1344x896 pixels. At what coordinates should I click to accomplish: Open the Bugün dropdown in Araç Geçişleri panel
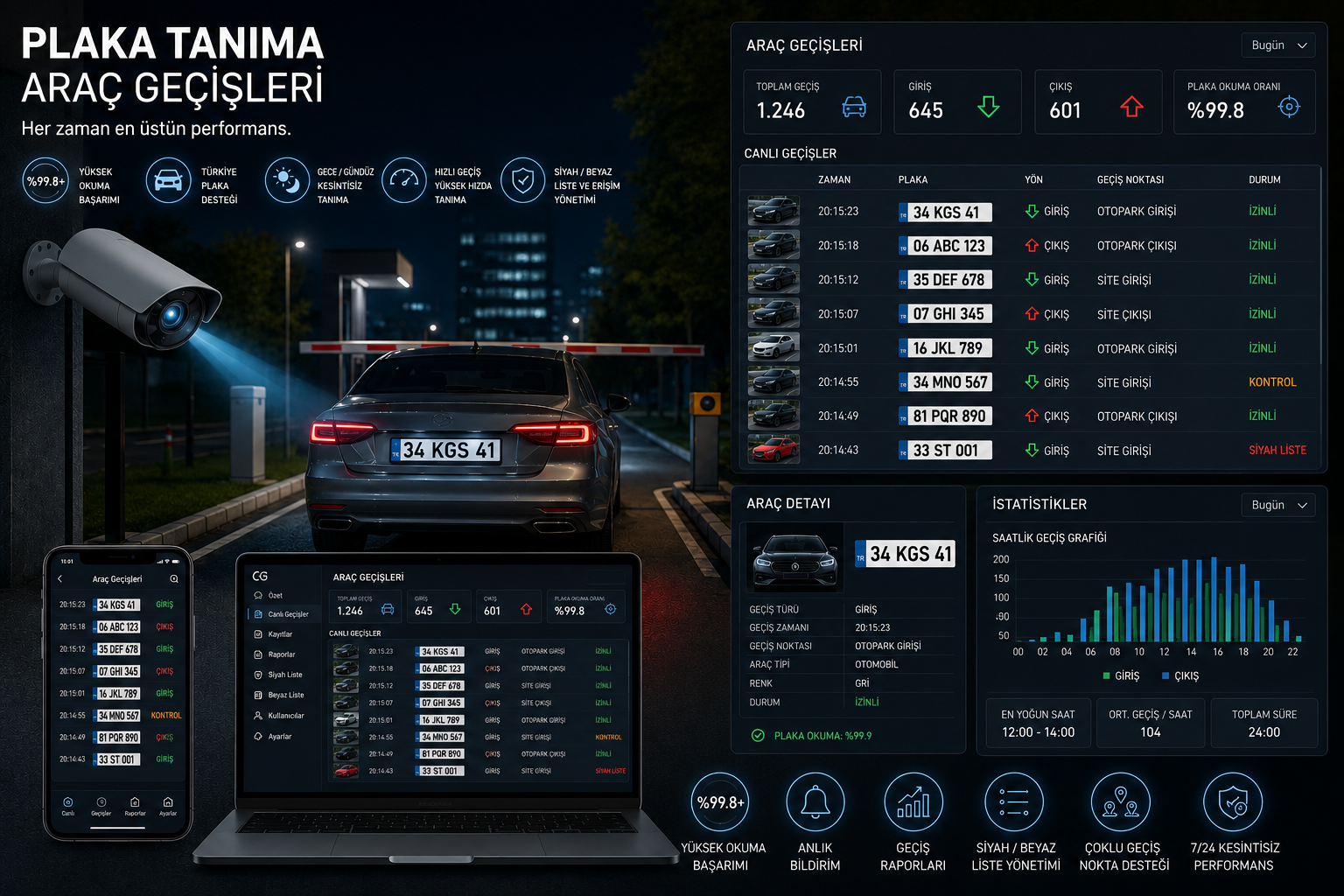tap(1278, 45)
